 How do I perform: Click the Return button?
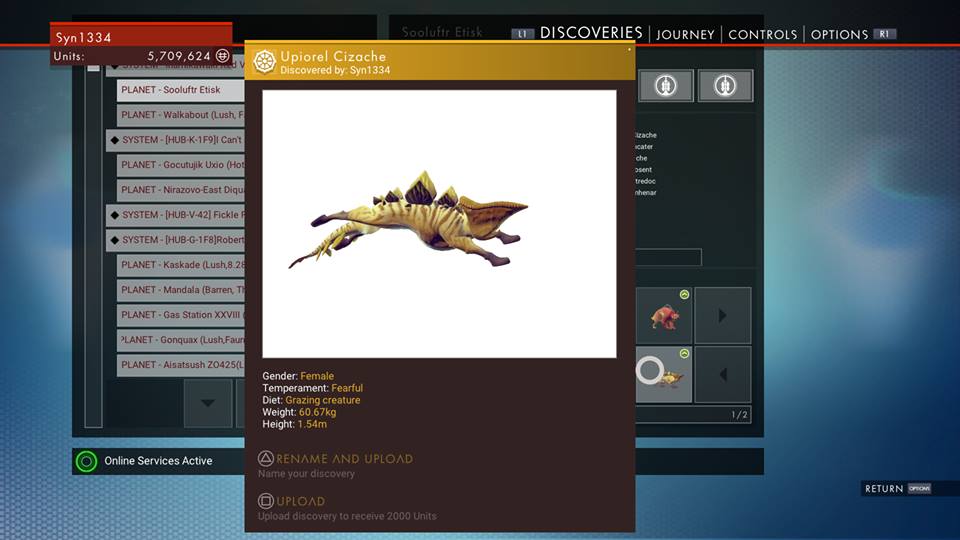(x=883, y=489)
